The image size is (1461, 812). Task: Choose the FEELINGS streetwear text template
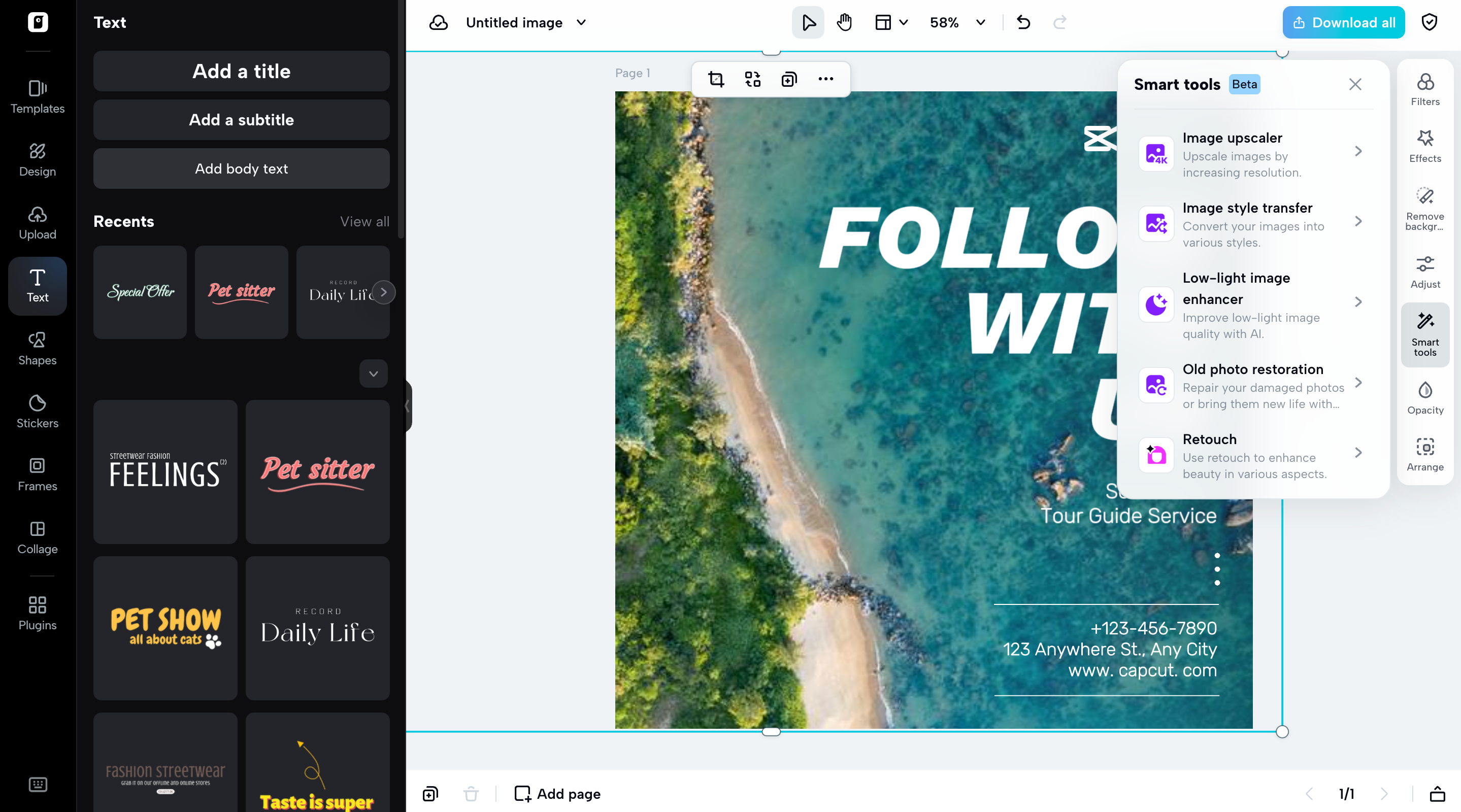[165, 472]
